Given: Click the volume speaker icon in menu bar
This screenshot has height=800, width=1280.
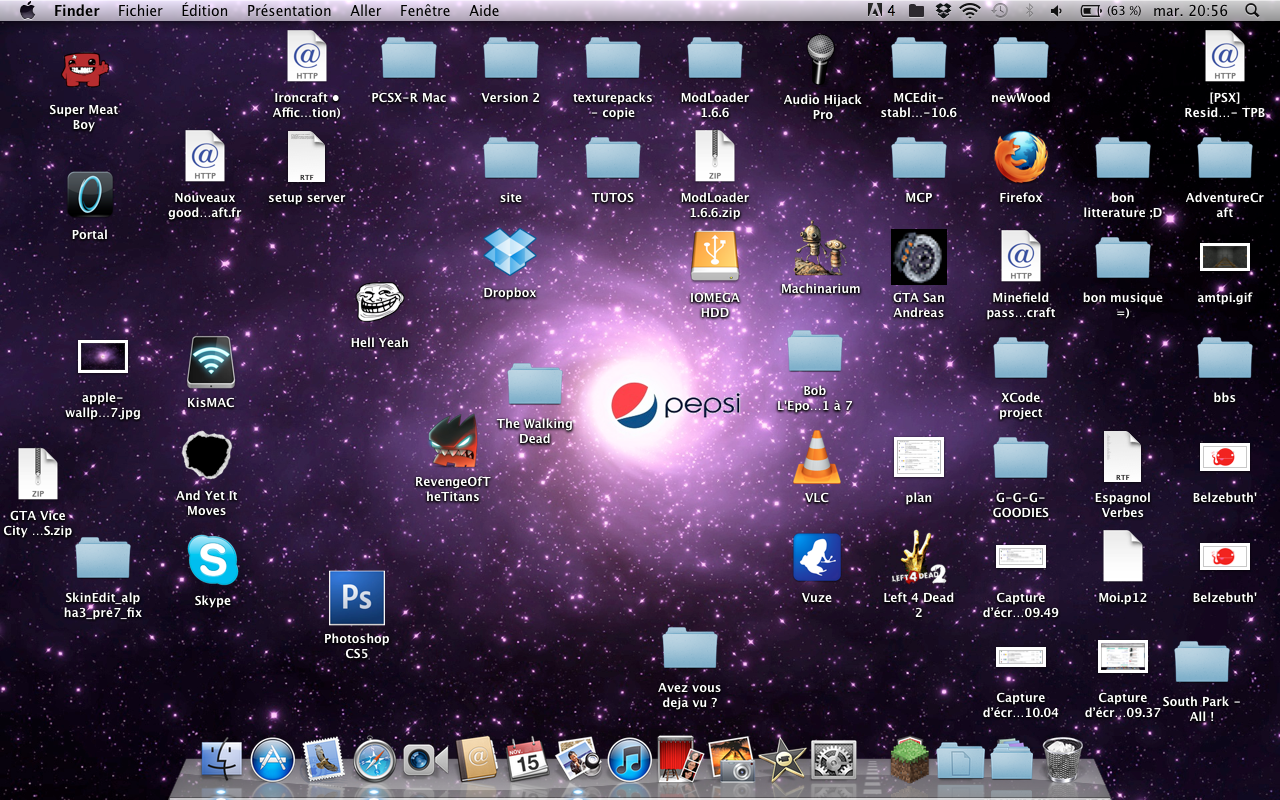Looking at the screenshot, I should tap(1056, 11).
